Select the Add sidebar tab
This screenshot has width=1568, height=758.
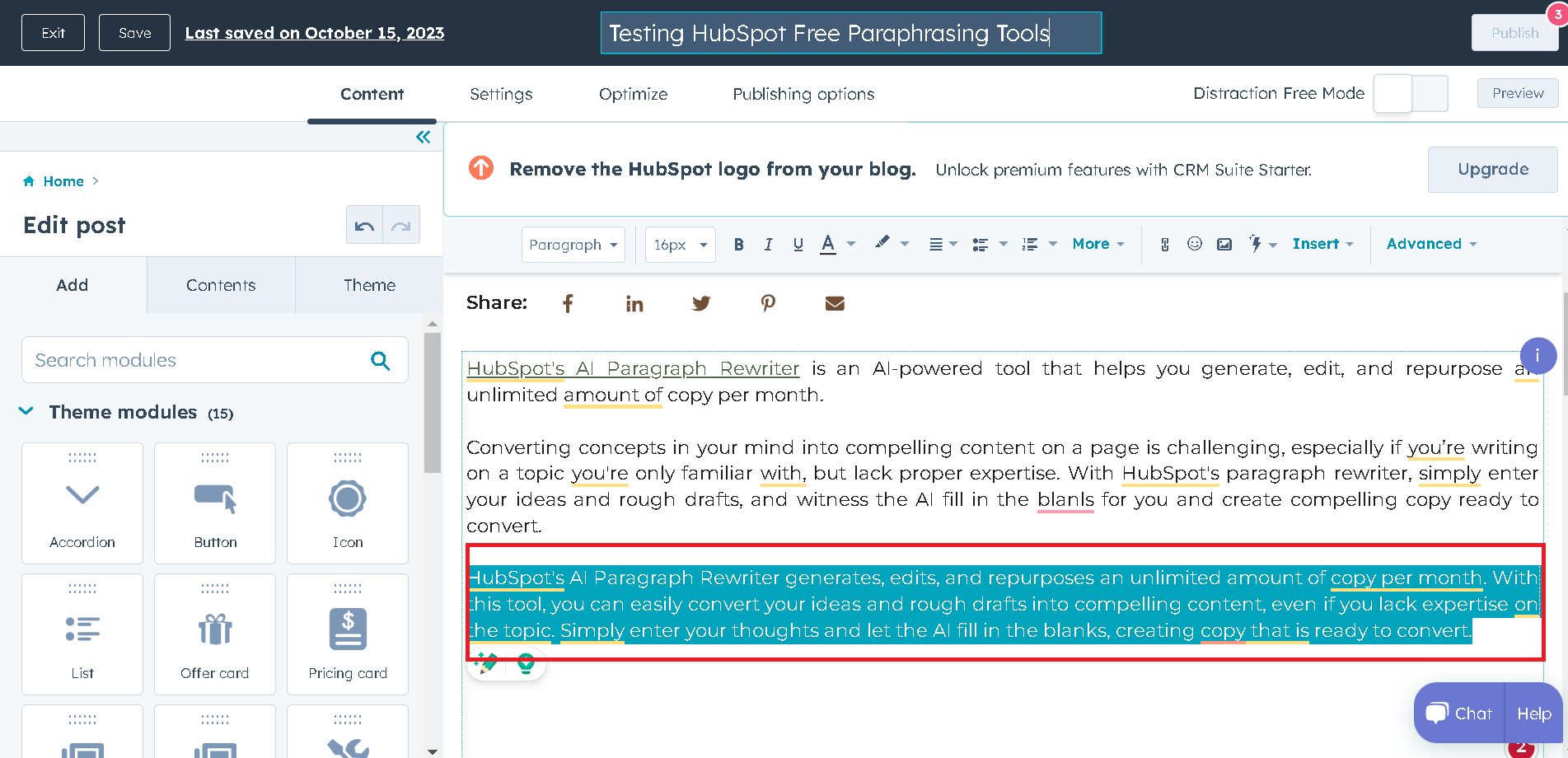click(x=73, y=285)
